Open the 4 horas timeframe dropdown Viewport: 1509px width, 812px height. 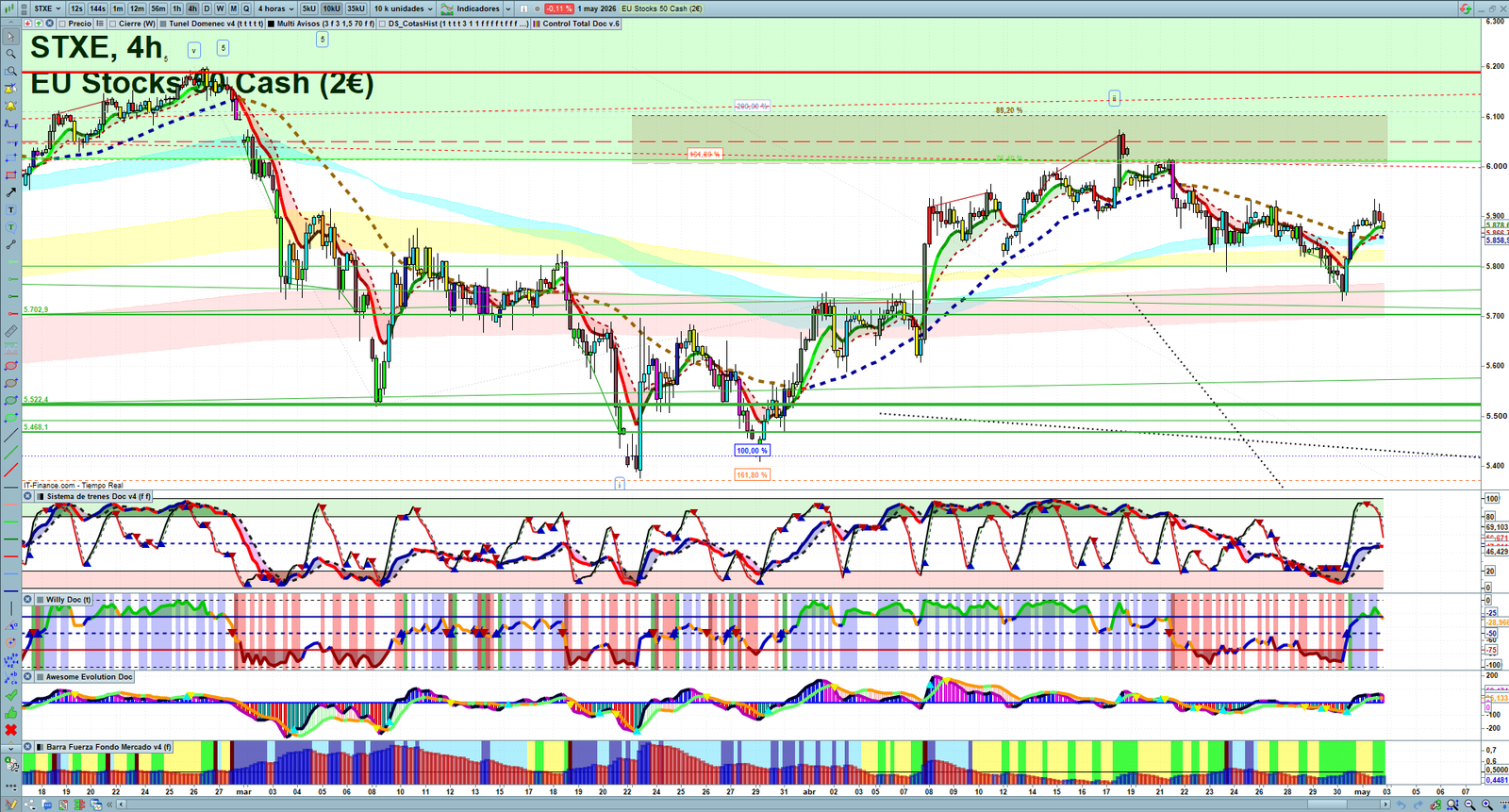click(x=275, y=8)
